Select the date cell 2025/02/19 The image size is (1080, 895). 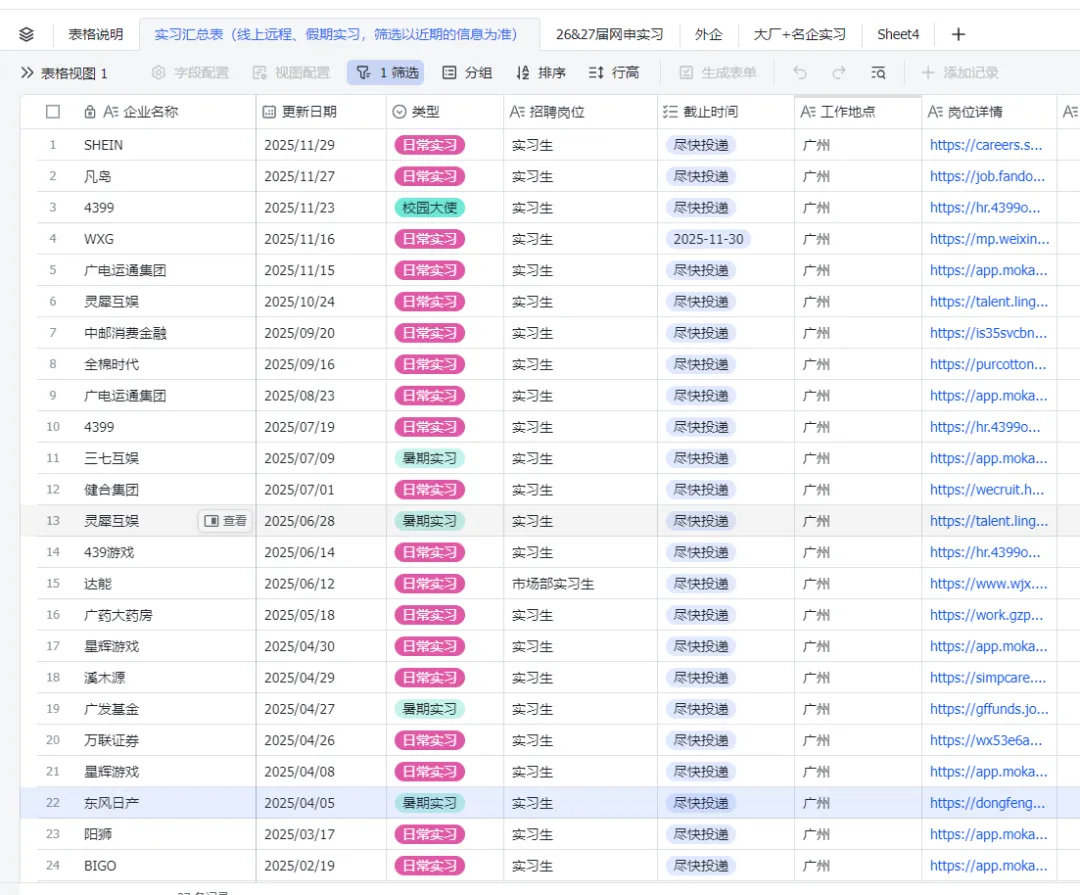point(321,865)
